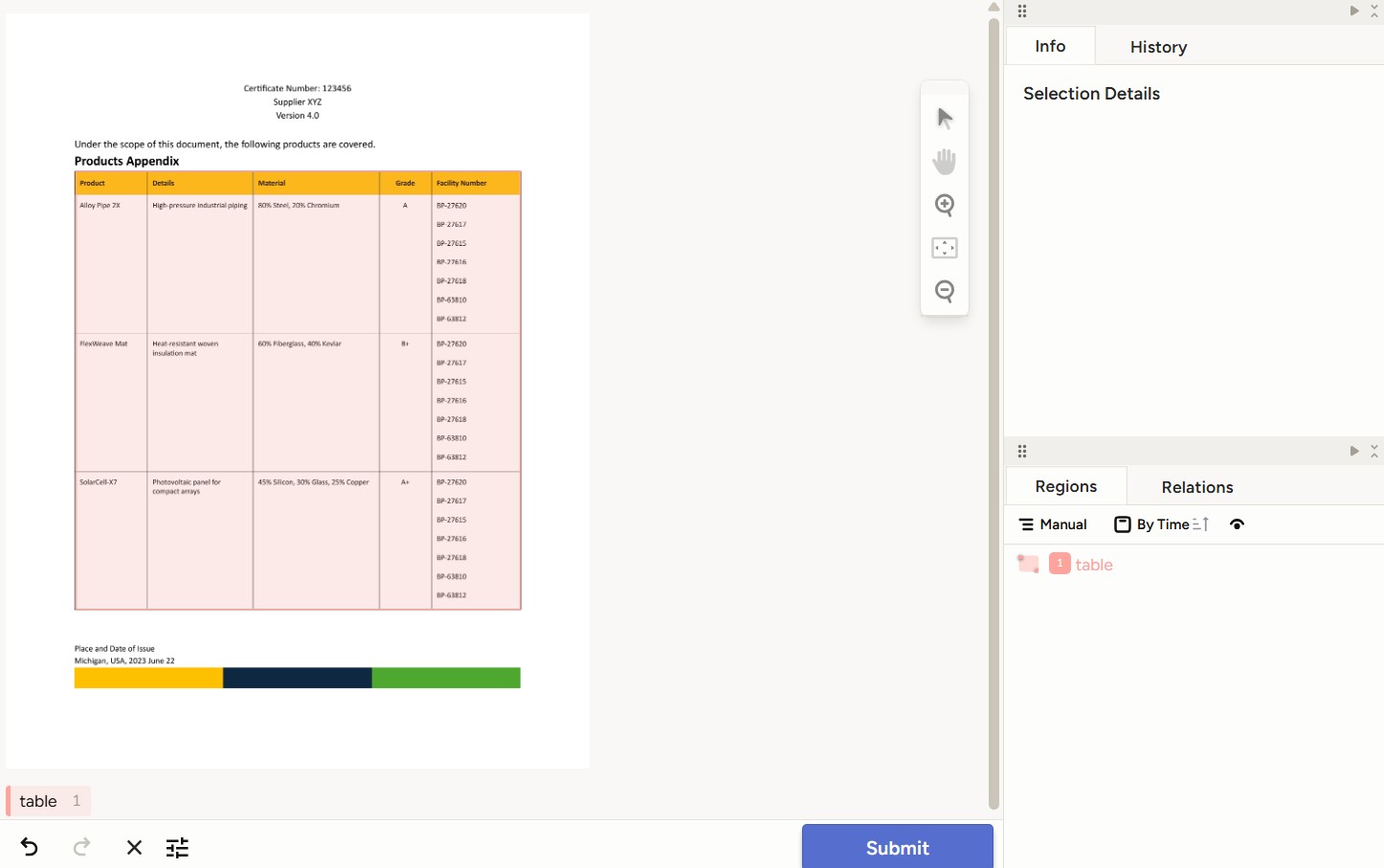Open the Manual grouping dropdown

pyautogui.click(x=1053, y=524)
